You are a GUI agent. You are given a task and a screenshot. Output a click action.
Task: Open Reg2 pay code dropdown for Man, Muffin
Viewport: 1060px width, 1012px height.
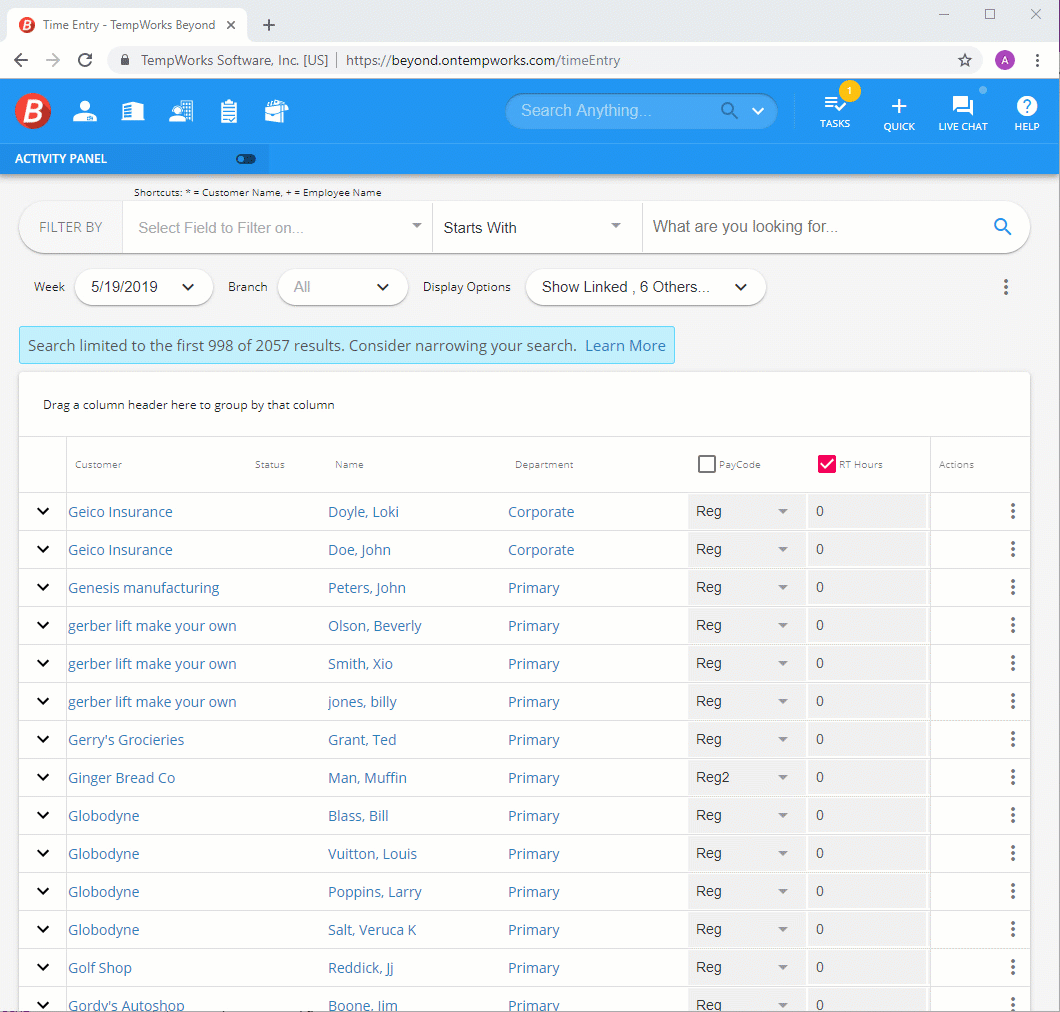[746, 777]
